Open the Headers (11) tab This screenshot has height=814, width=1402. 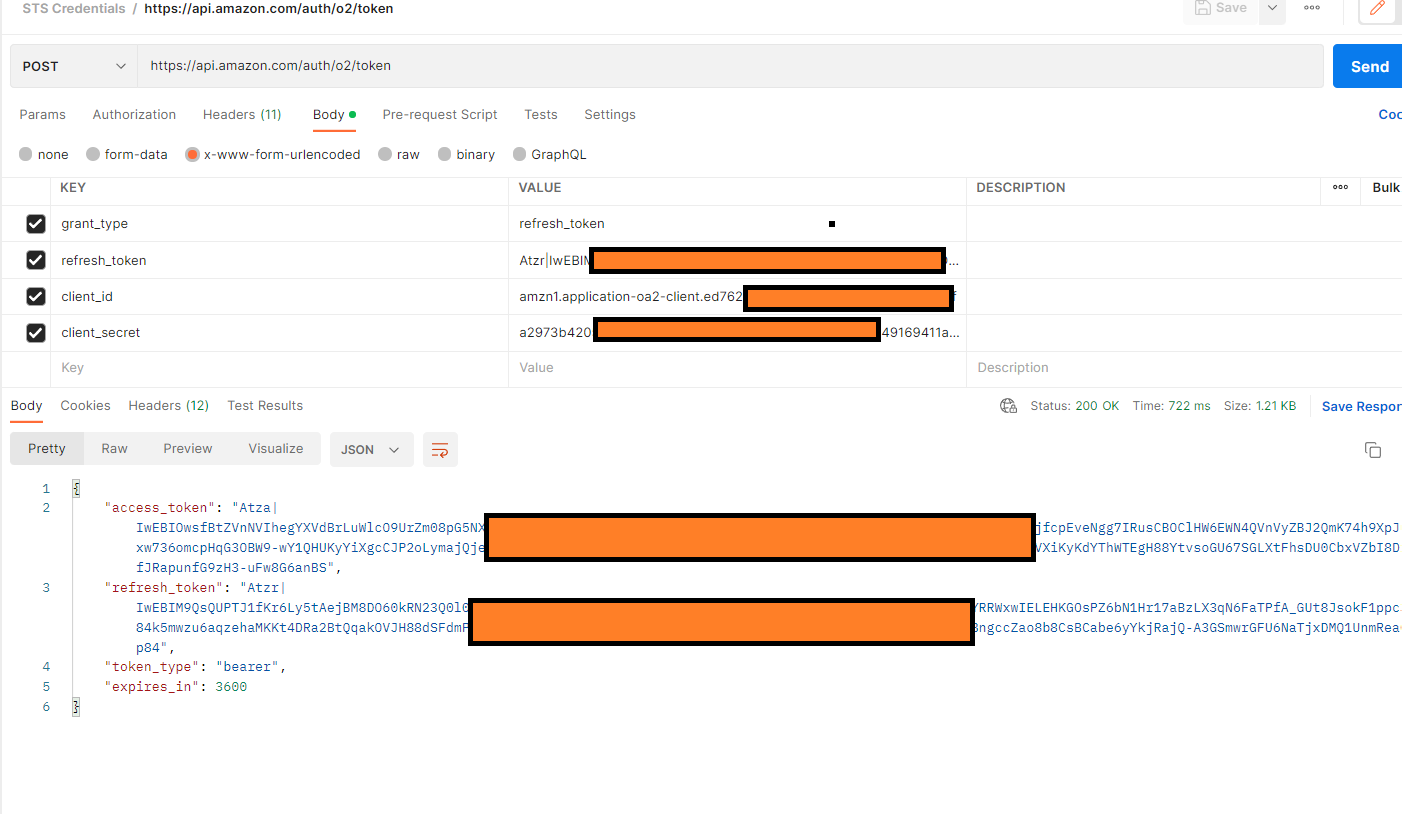point(242,115)
